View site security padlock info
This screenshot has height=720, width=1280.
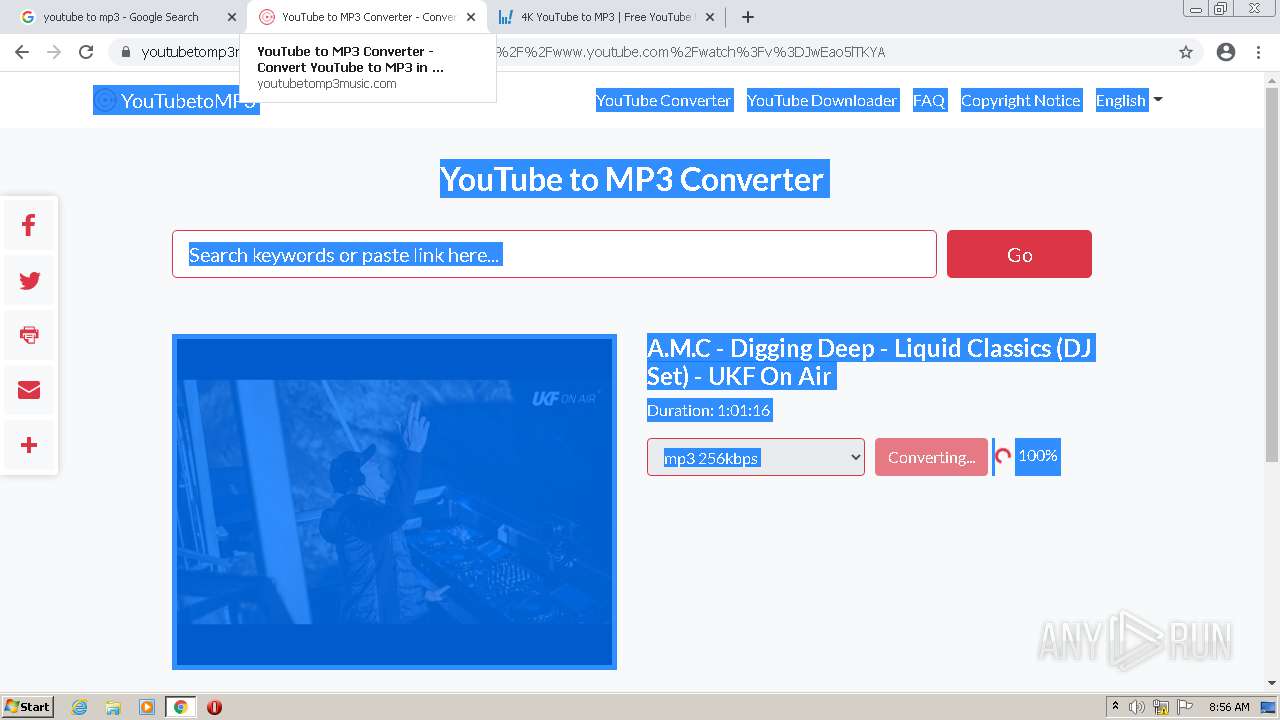pyautogui.click(x=125, y=52)
